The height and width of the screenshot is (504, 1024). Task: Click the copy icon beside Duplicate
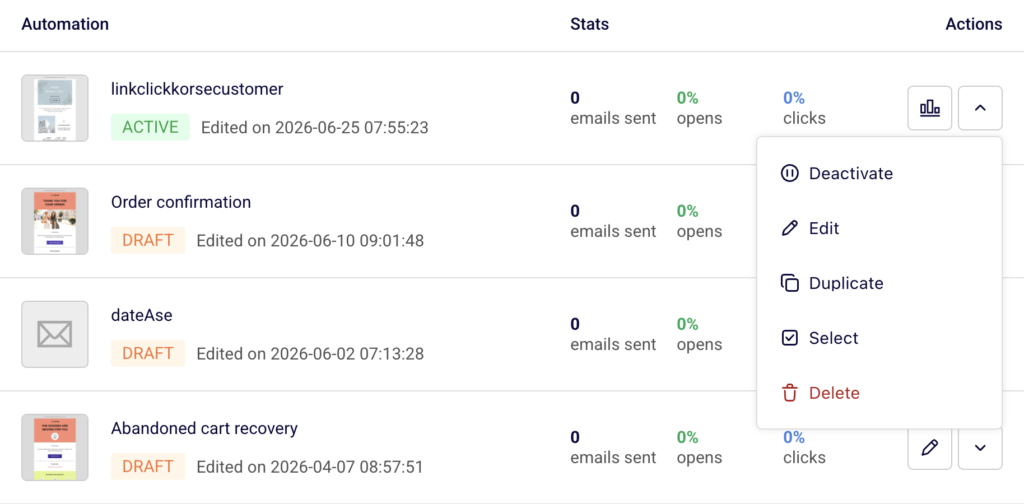pyautogui.click(x=790, y=283)
